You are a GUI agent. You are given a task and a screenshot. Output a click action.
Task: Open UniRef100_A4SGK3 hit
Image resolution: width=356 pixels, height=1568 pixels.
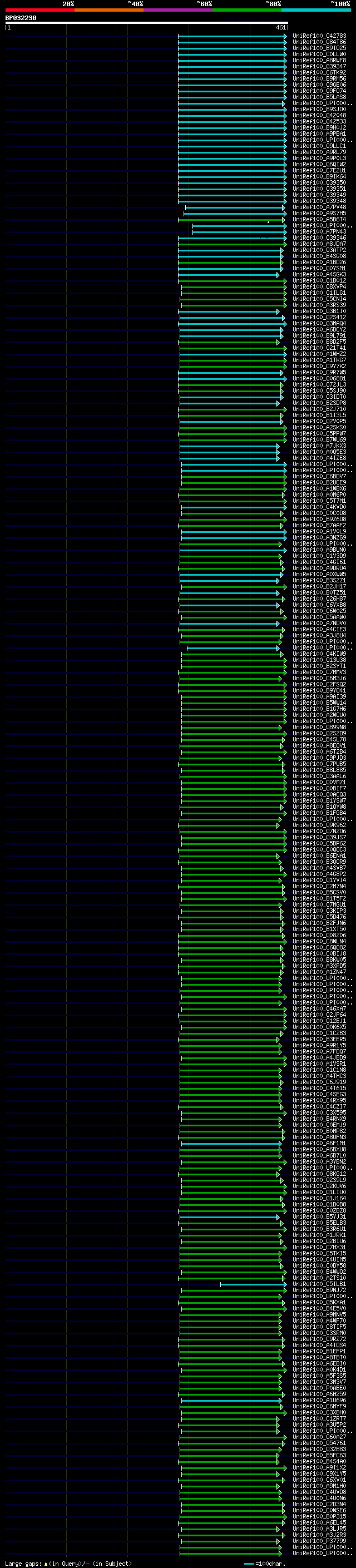point(319,275)
